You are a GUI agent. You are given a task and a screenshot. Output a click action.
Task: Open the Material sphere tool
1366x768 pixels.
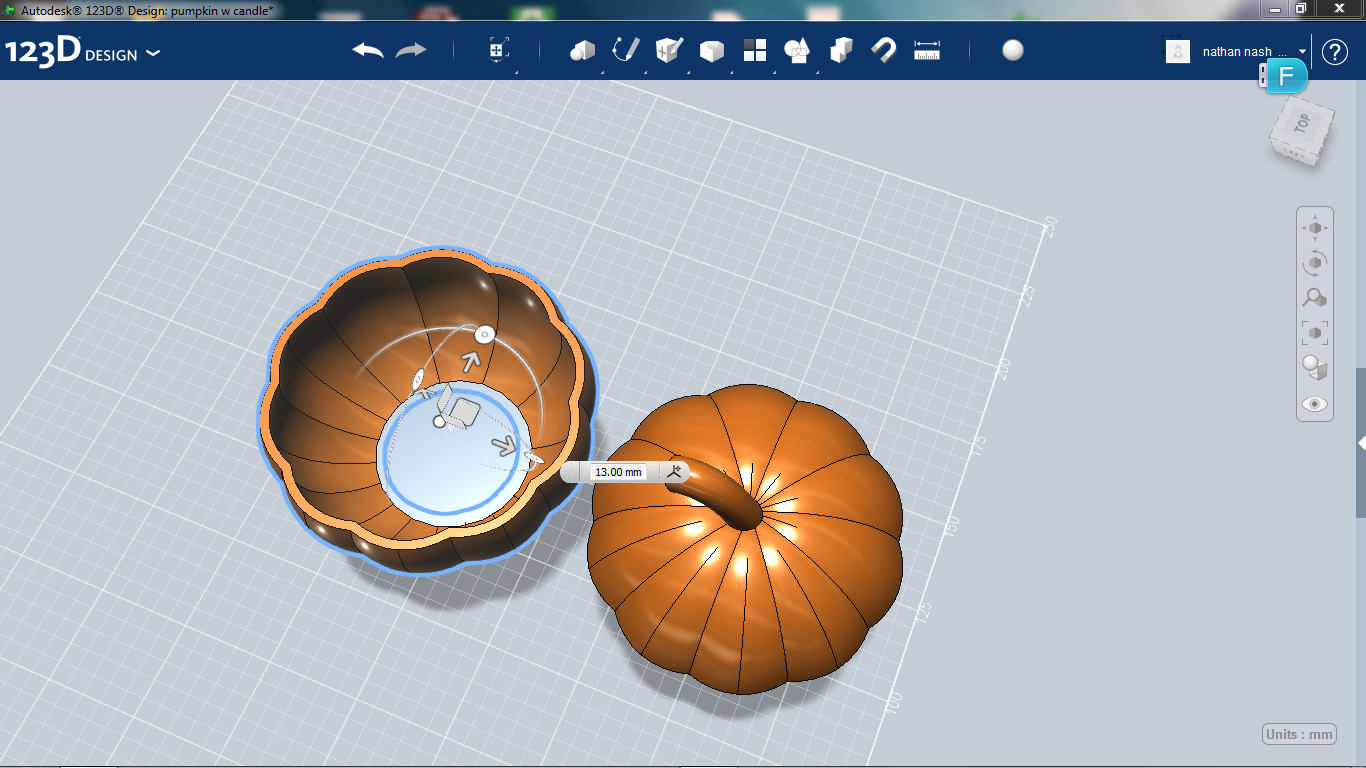click(x=1013, y=50)
